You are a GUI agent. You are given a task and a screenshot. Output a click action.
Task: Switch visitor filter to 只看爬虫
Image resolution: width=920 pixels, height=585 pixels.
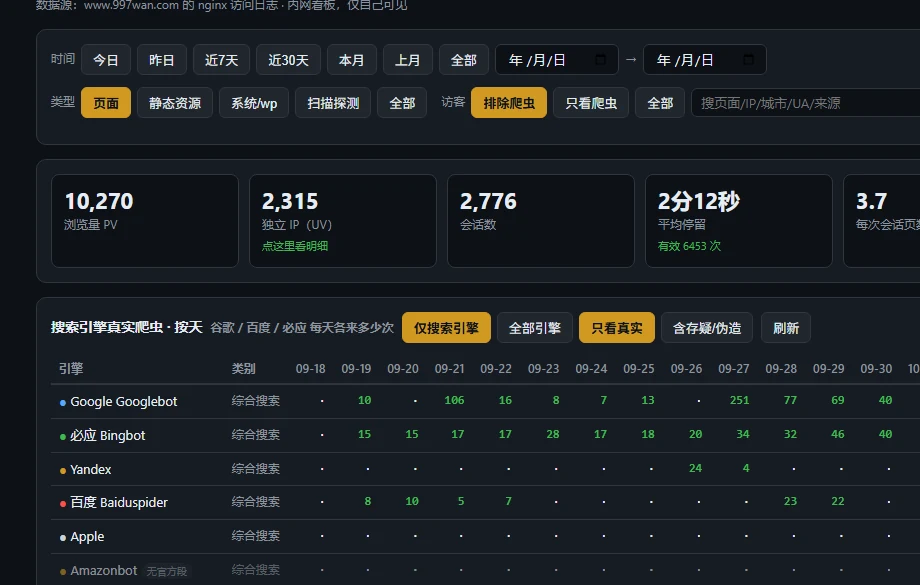coord(591,103)
